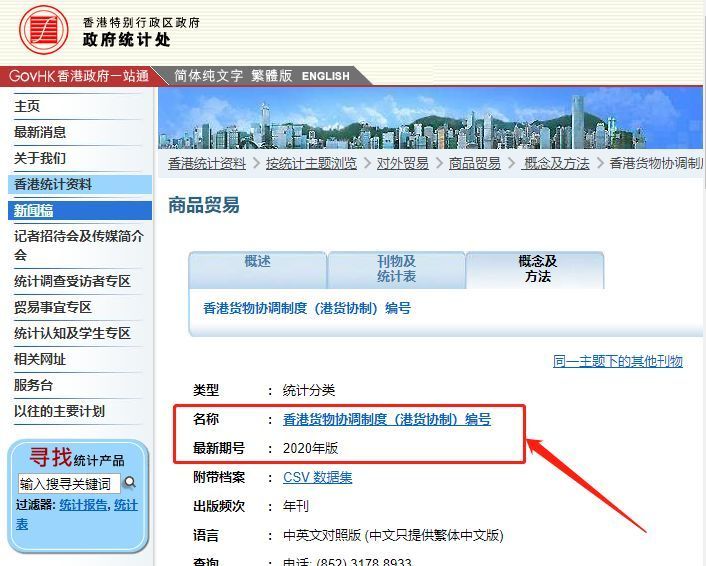
Task: Click the search magnifier icon
Action: 129,482
